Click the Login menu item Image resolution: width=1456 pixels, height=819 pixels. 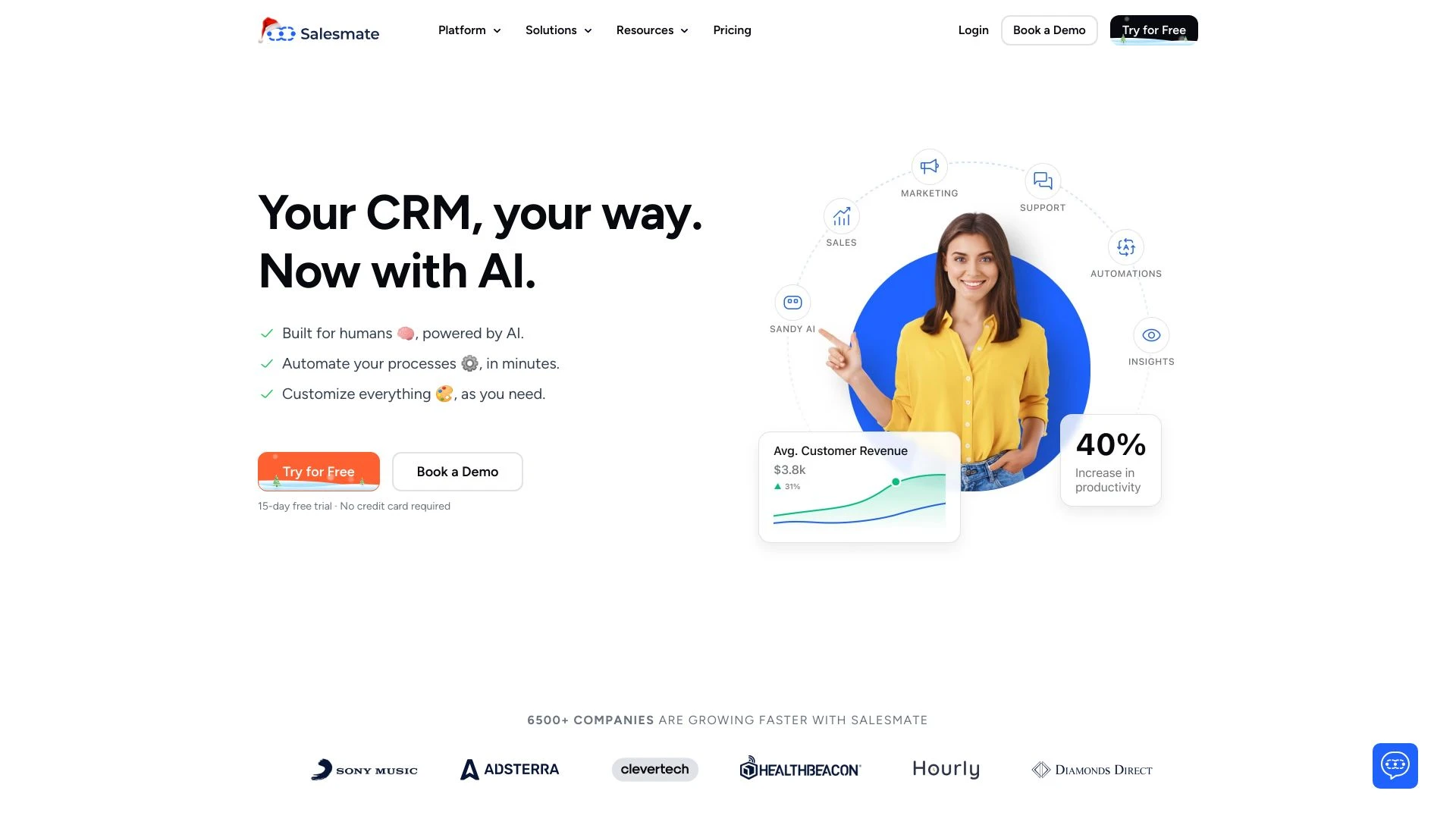(x=973, y=30)
